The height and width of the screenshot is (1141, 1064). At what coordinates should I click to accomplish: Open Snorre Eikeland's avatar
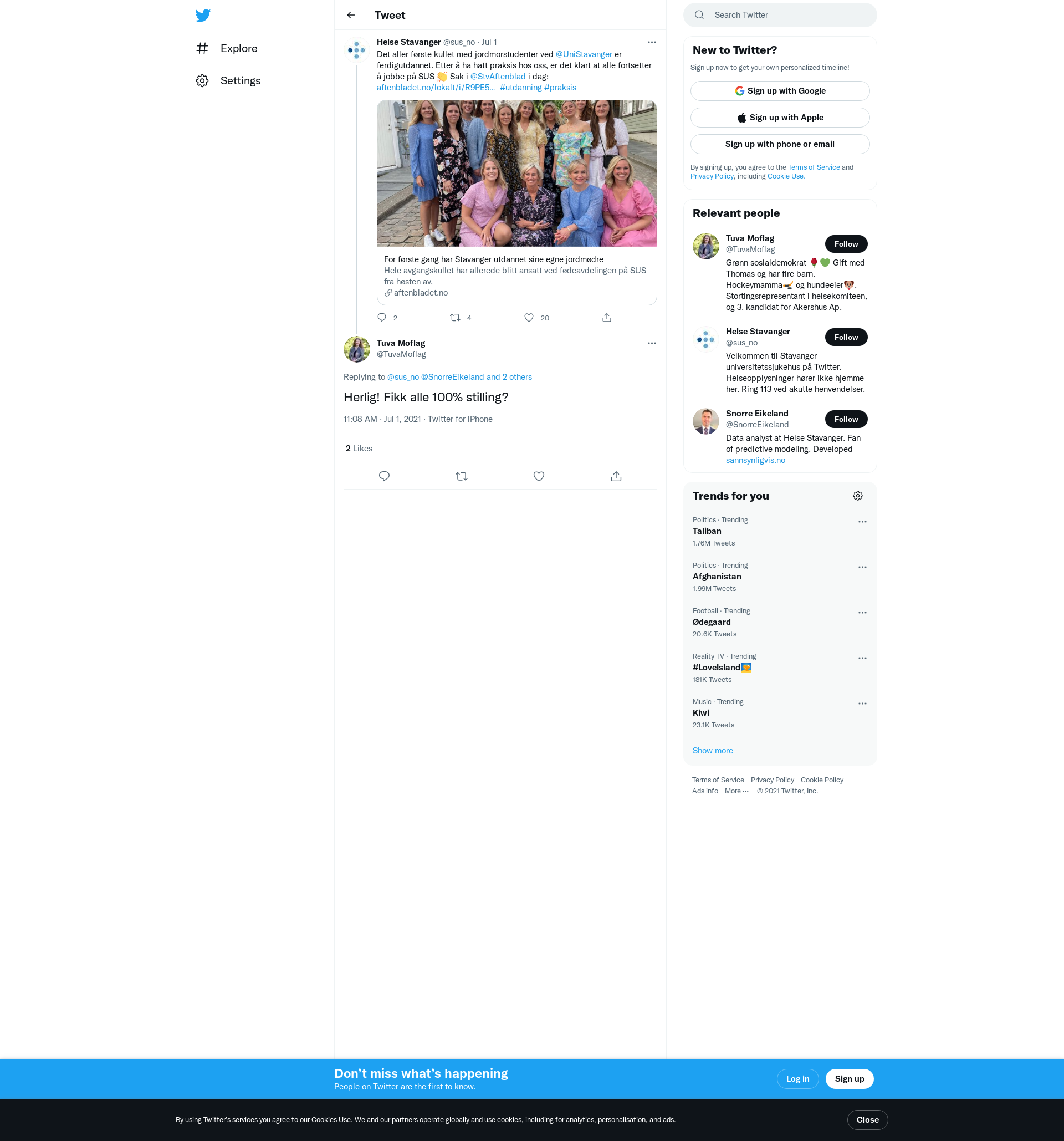click(705, 421)
